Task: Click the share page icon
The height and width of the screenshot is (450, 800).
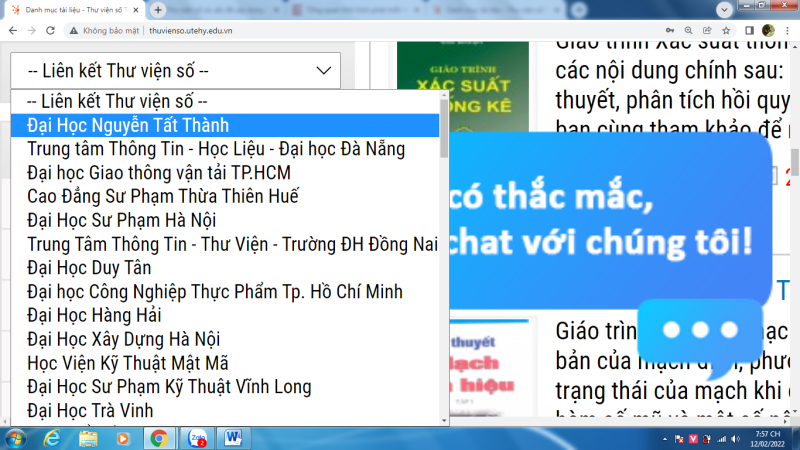Action: coord(707,31)
